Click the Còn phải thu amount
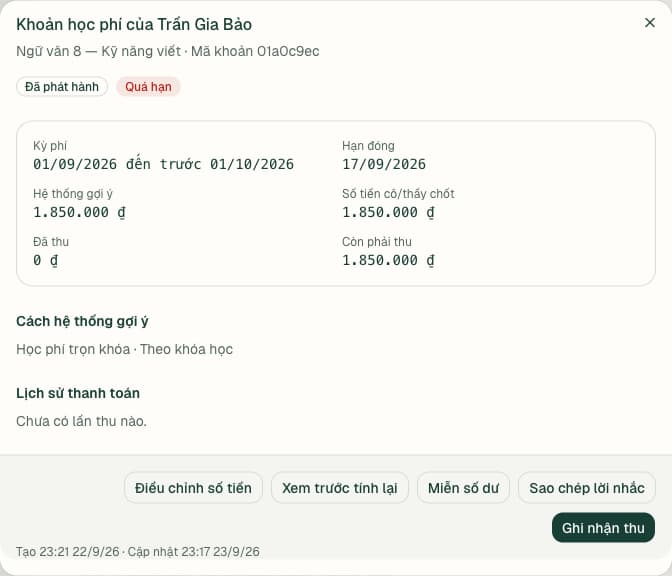The width and height of the screenshot is (672, 576). pyautogui.click(x=388, y=260)
